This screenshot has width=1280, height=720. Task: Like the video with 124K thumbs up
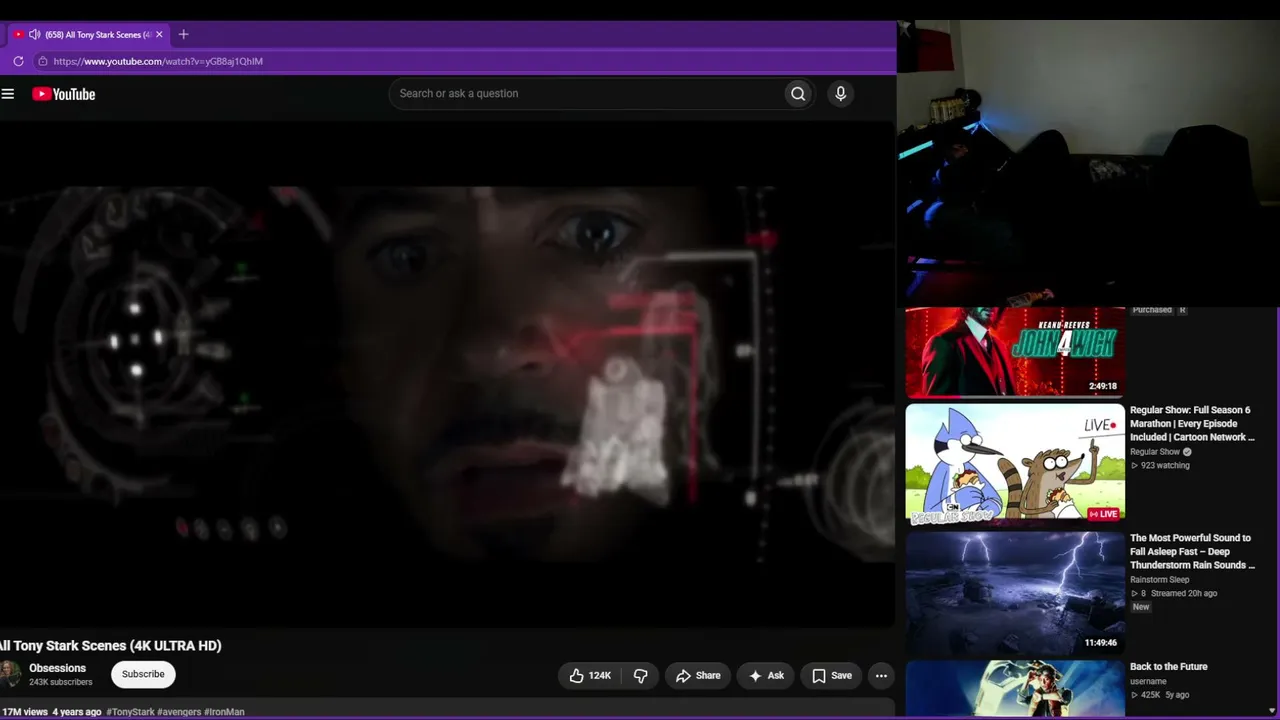589,676
